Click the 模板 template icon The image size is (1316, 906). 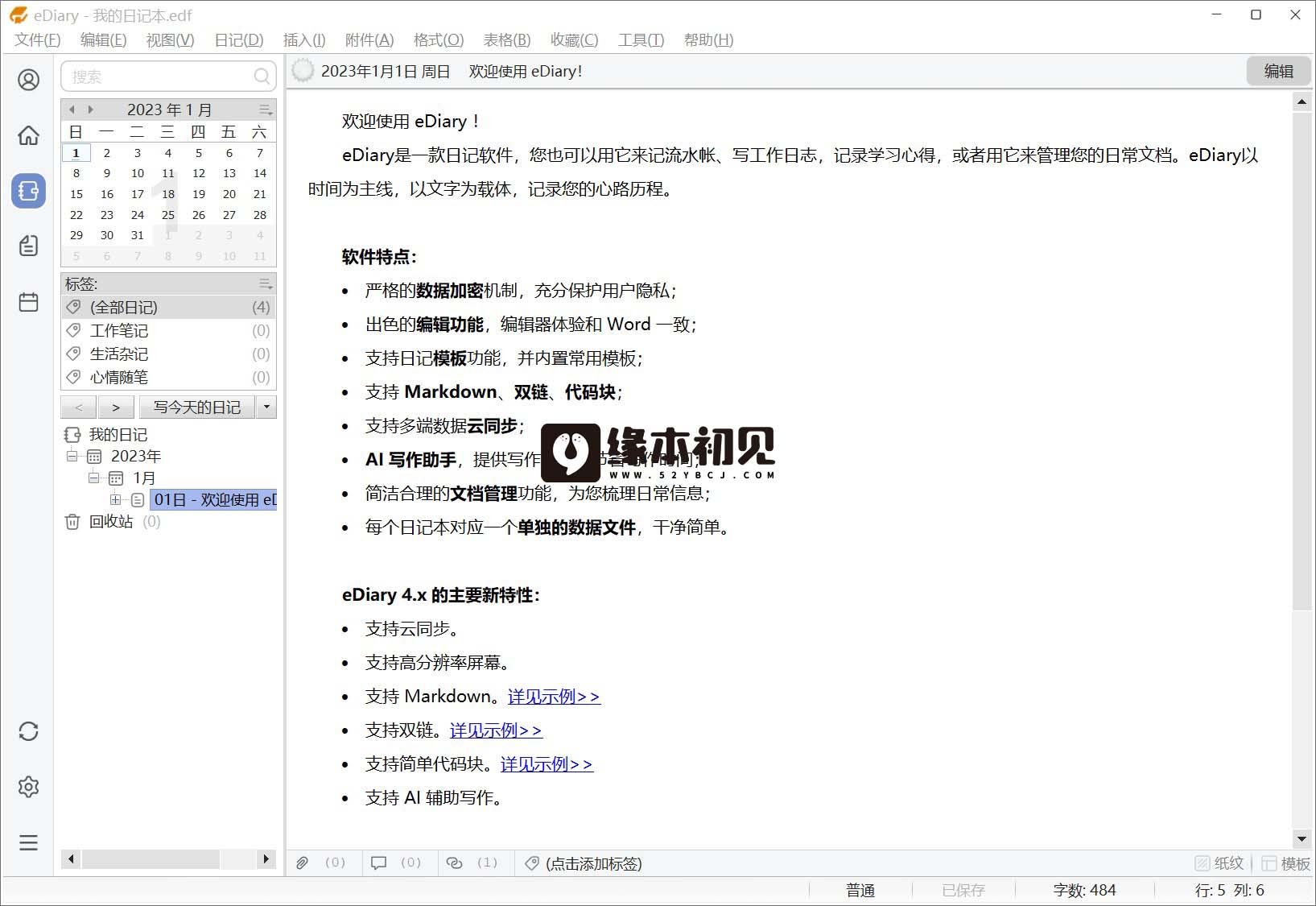click(x=1269, y=863)
